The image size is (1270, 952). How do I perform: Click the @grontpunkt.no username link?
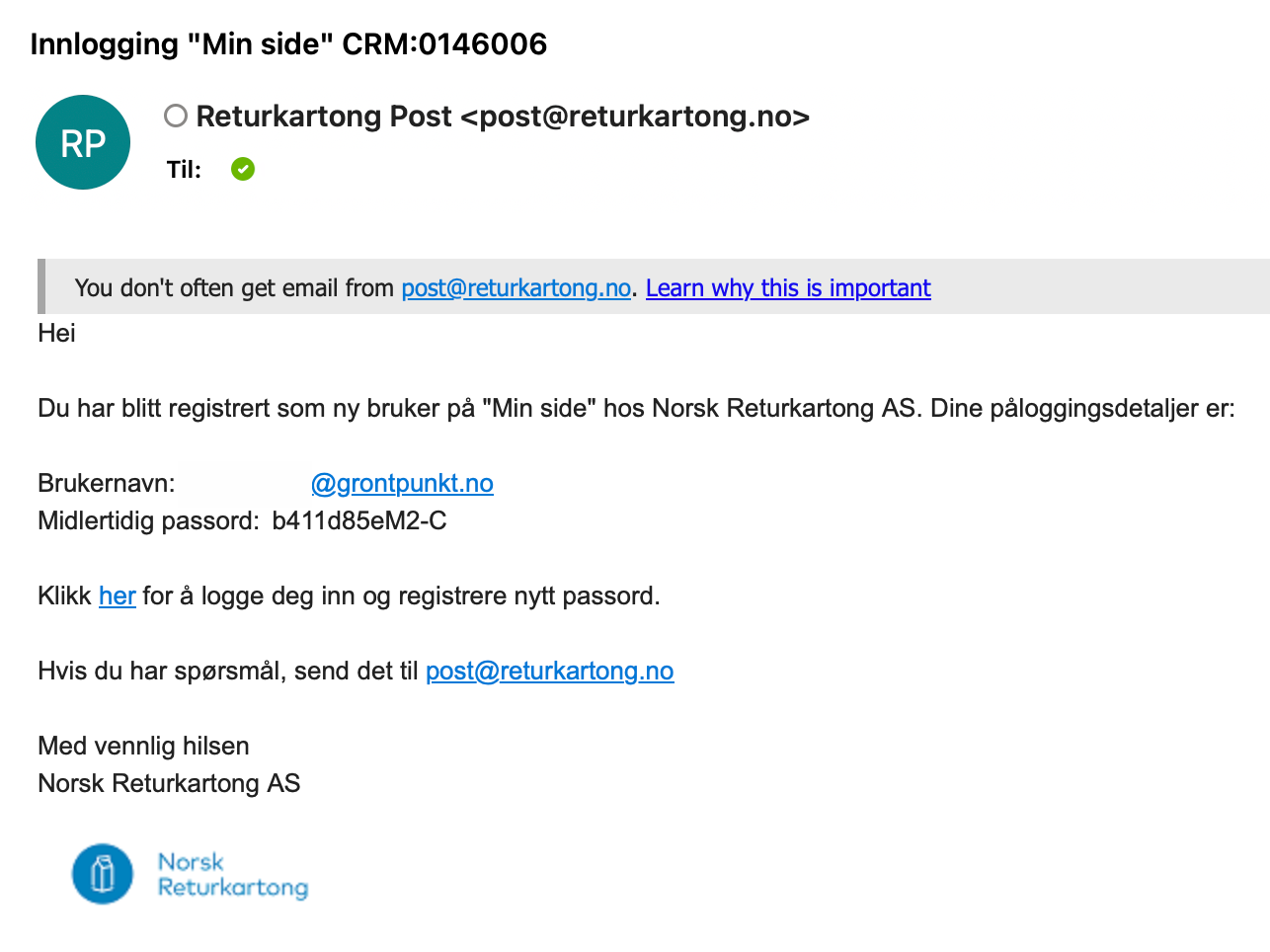click(402, 483)
